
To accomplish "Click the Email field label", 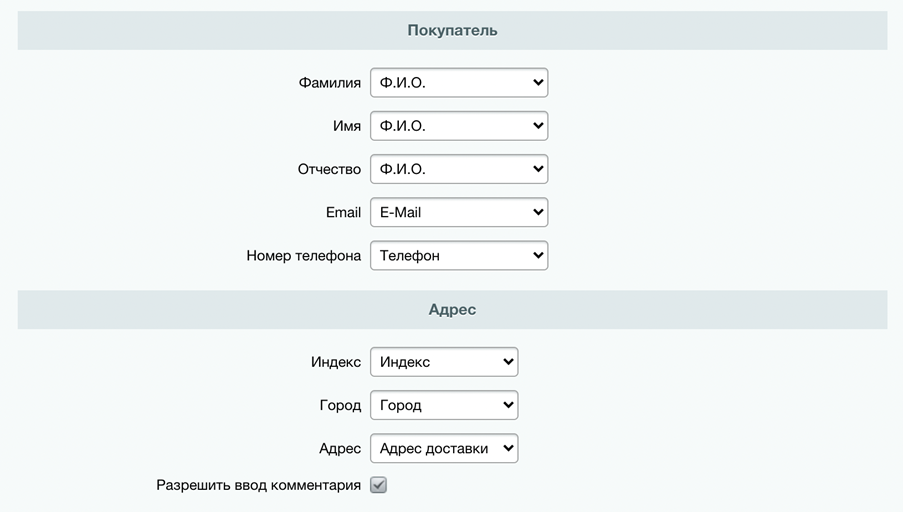I will [x=343, y=212].
